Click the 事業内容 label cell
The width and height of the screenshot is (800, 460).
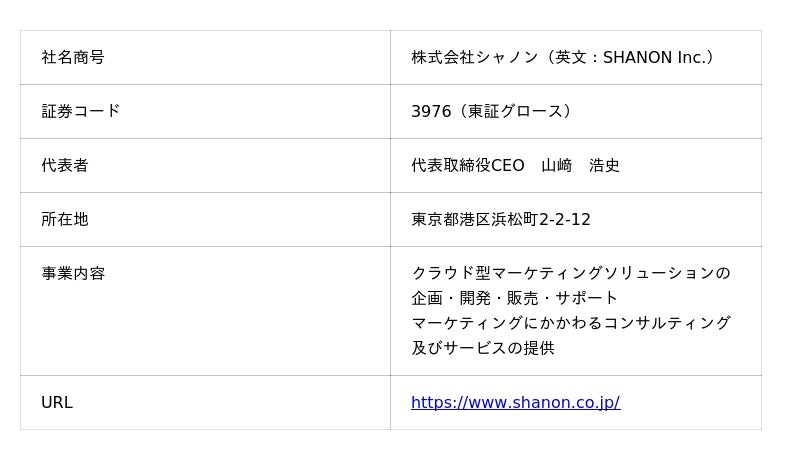[73, 274]
